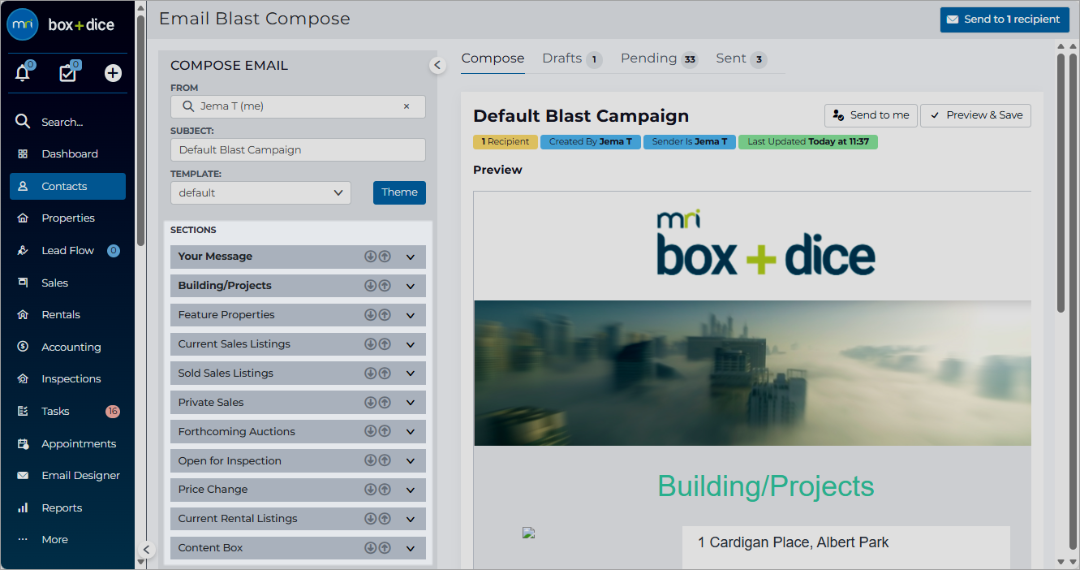This screenshot has height=570, width=1080.
Task: Move Feature Properties section down
Action: click(x=371, y=315)
